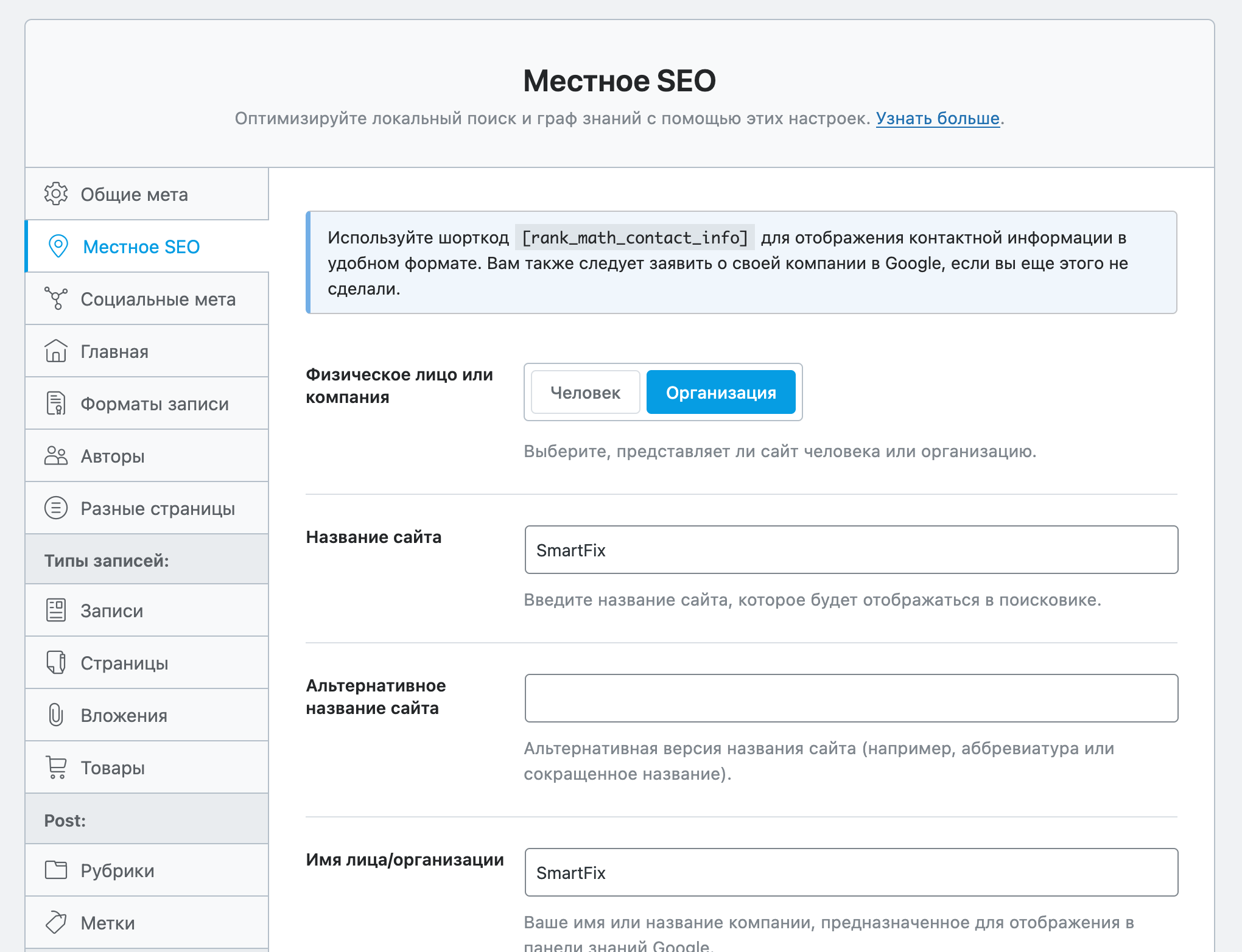Click the newspaper icon beside Записи
Viewport: 1242px width, 952px height.
click(x=56, y=611)
